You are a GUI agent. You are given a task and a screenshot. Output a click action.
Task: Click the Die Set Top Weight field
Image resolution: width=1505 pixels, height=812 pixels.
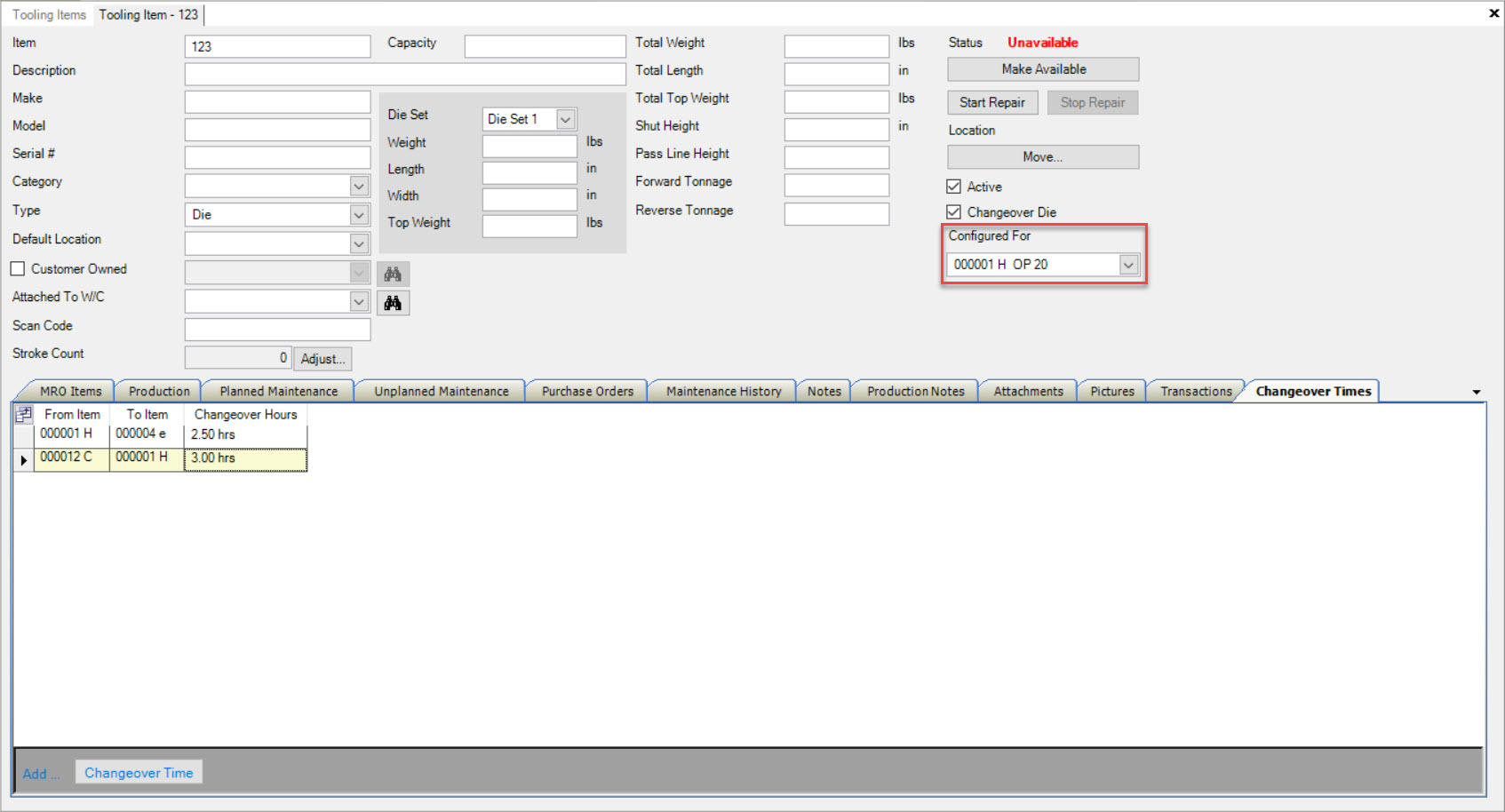pos(530,226)
